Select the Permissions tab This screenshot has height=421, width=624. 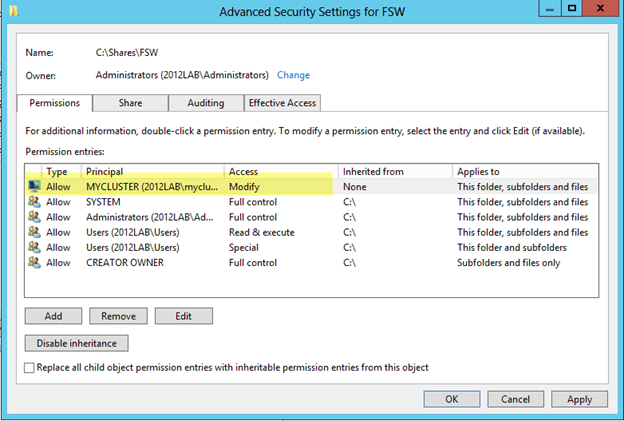click(55, 103)
